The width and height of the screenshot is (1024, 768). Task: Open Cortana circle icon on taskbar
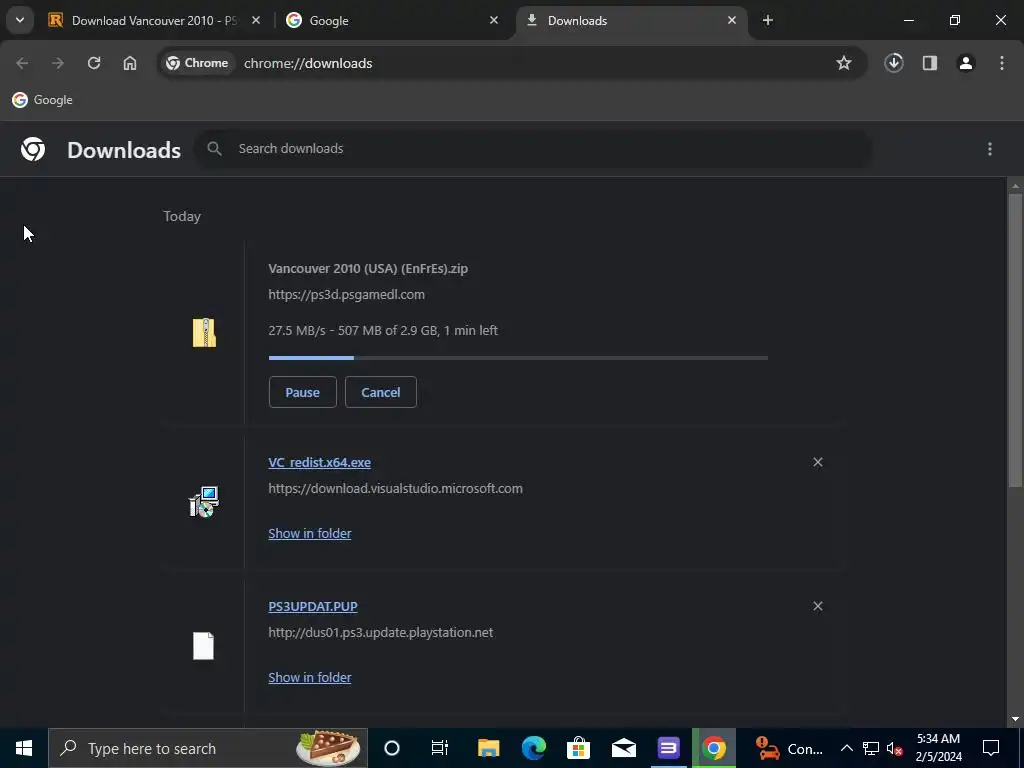[392, 748]
